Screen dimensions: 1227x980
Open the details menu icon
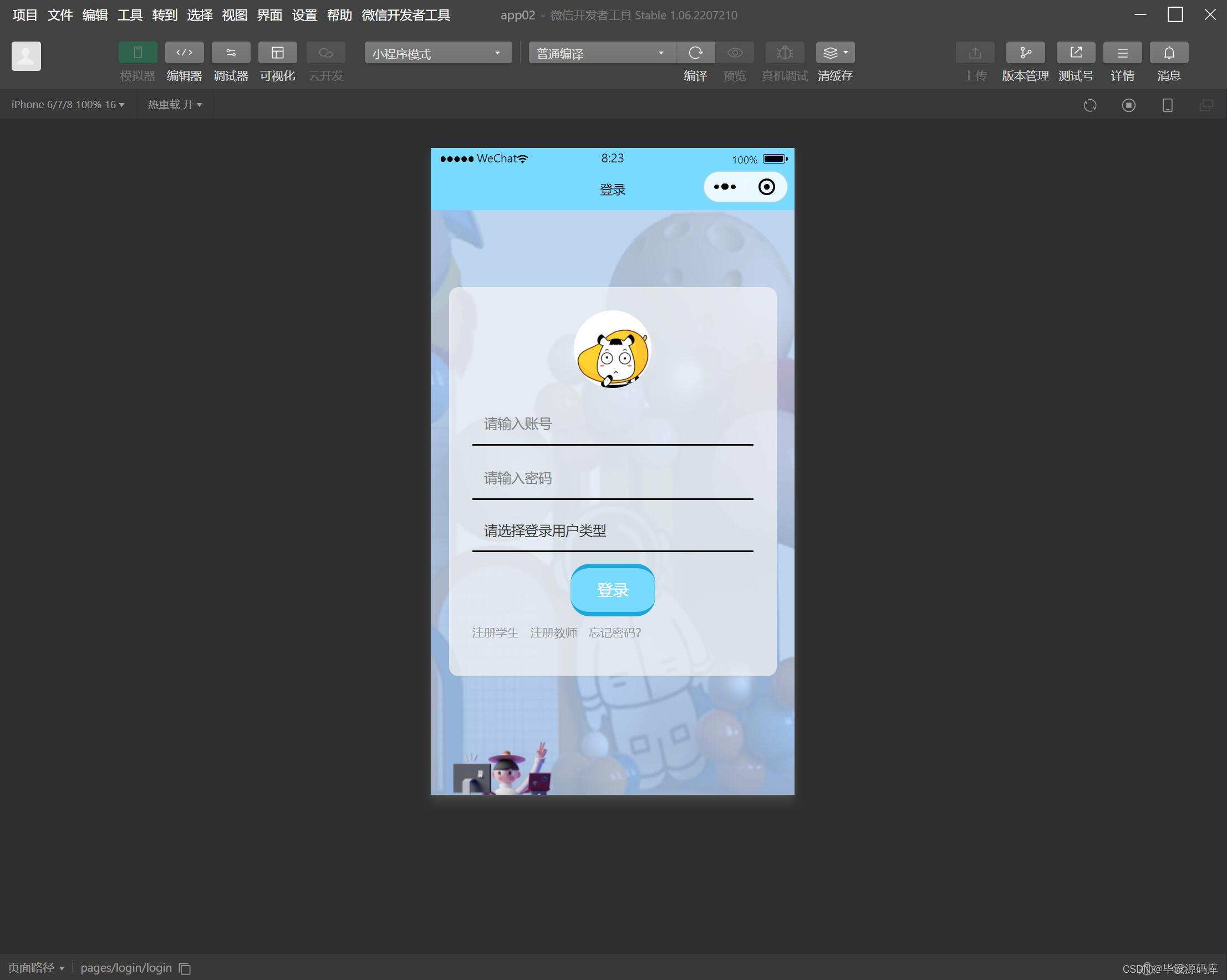pos(1122,53)
